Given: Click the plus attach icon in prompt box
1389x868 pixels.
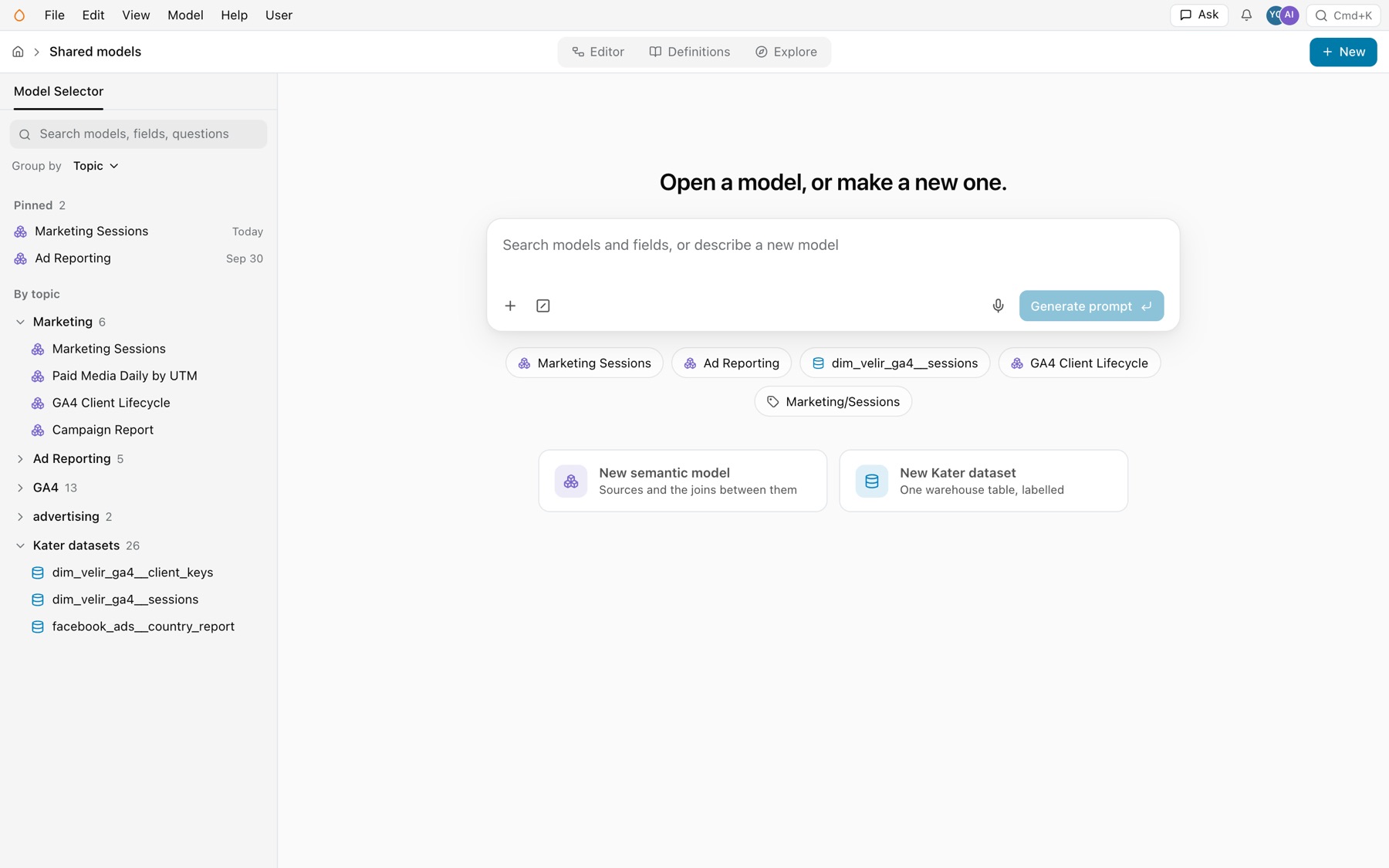Looking at the screenshot, I should coord(510,306).
